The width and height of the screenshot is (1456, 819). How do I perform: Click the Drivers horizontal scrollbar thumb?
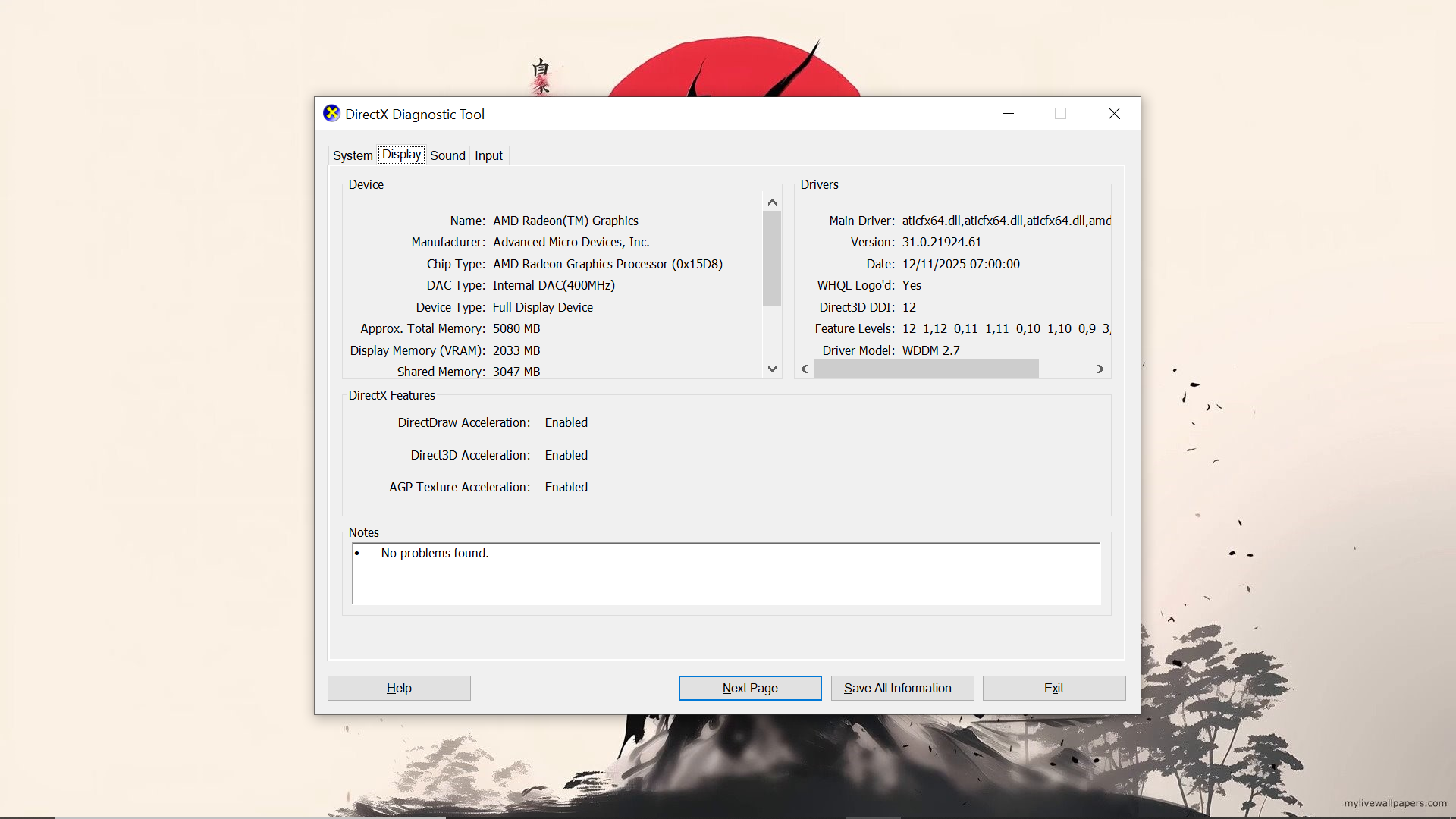tap(927, 369)
